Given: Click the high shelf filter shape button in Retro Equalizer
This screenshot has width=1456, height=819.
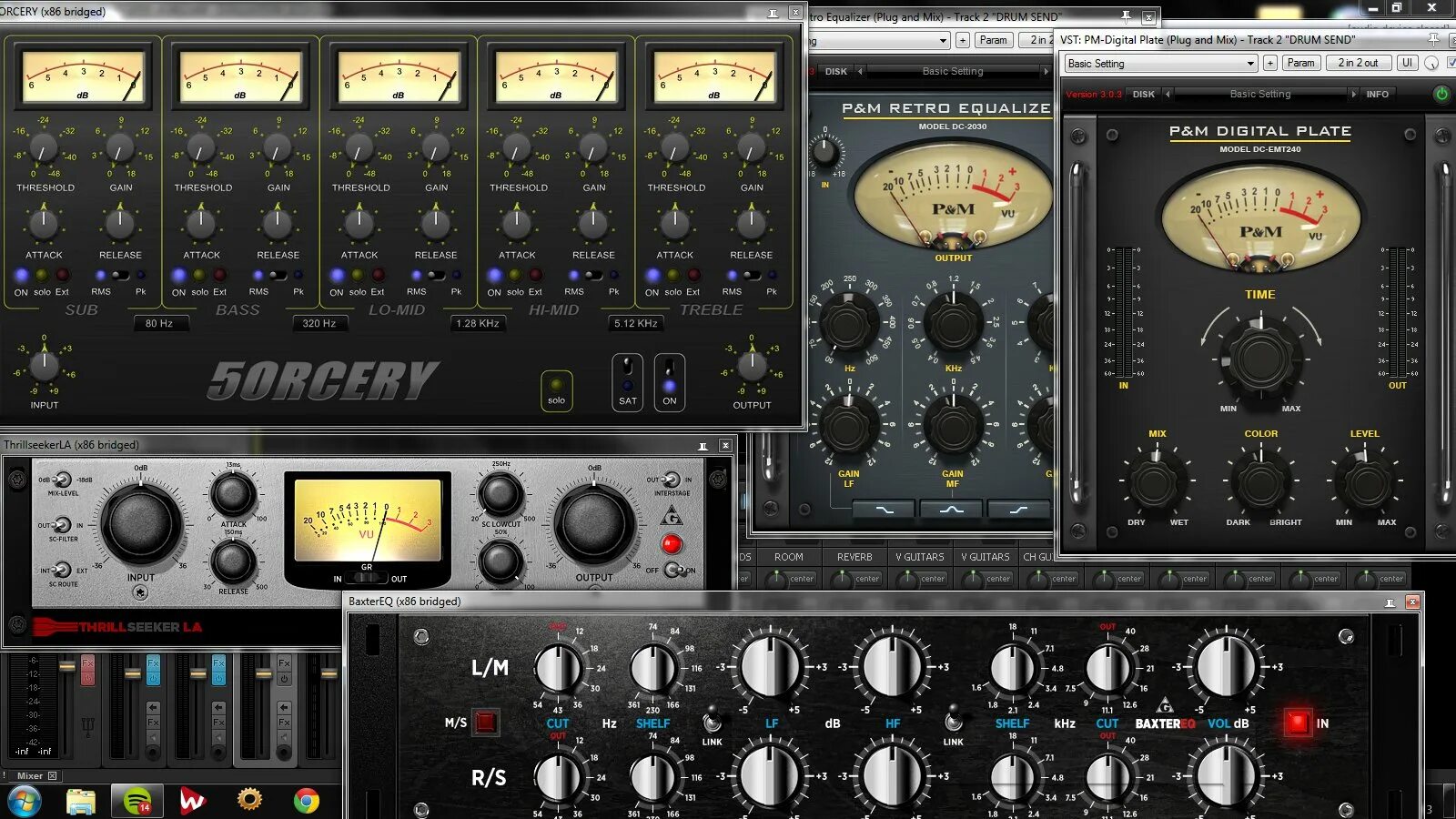Looking at the screenshot, I should [1018, 510].
